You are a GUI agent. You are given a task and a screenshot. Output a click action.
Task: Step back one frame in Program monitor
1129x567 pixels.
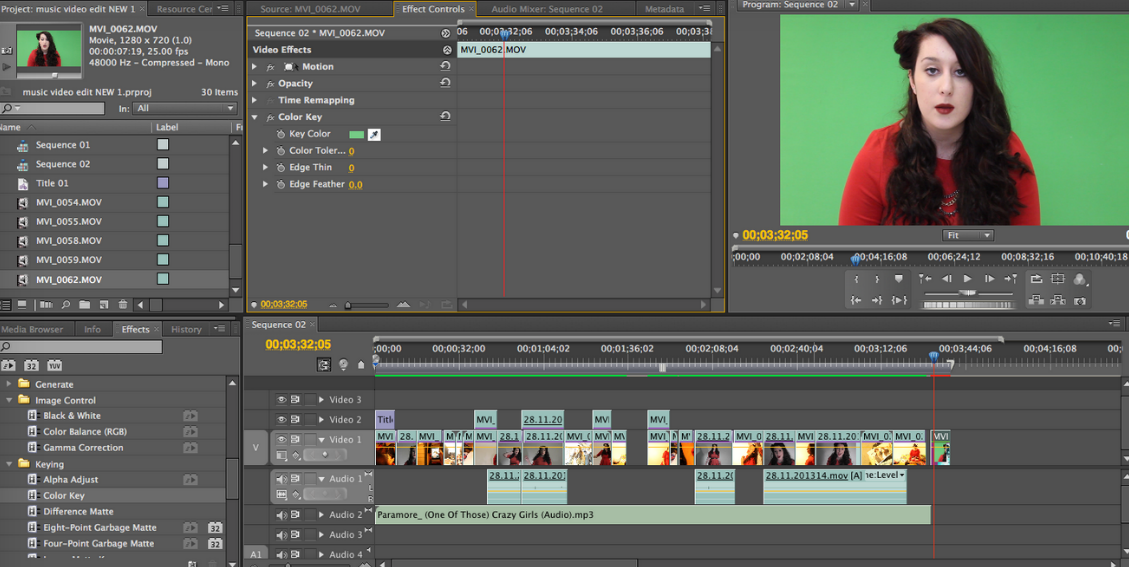pos(947,279)
